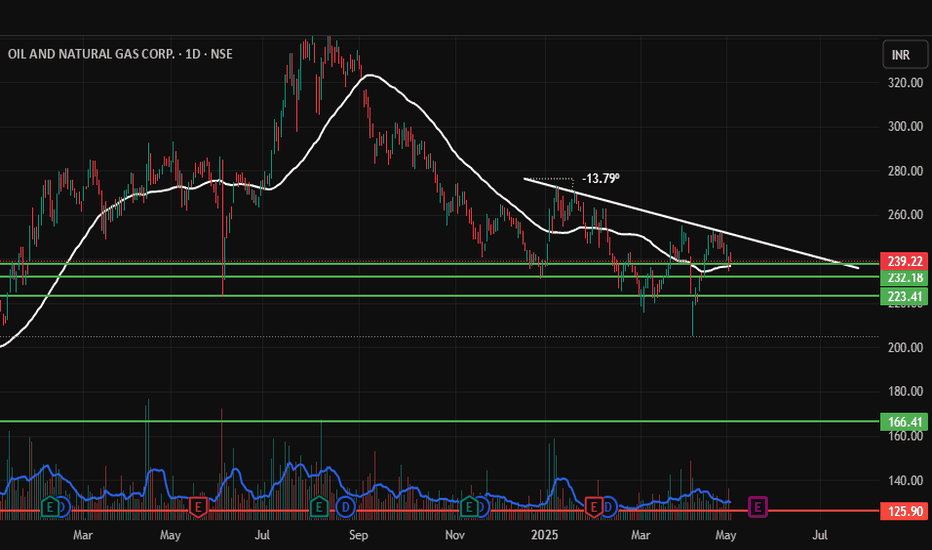The height and width of the screenshot is (550, 932).
Task: Click the 260.00 price axis value
Action: coord(905,215)
